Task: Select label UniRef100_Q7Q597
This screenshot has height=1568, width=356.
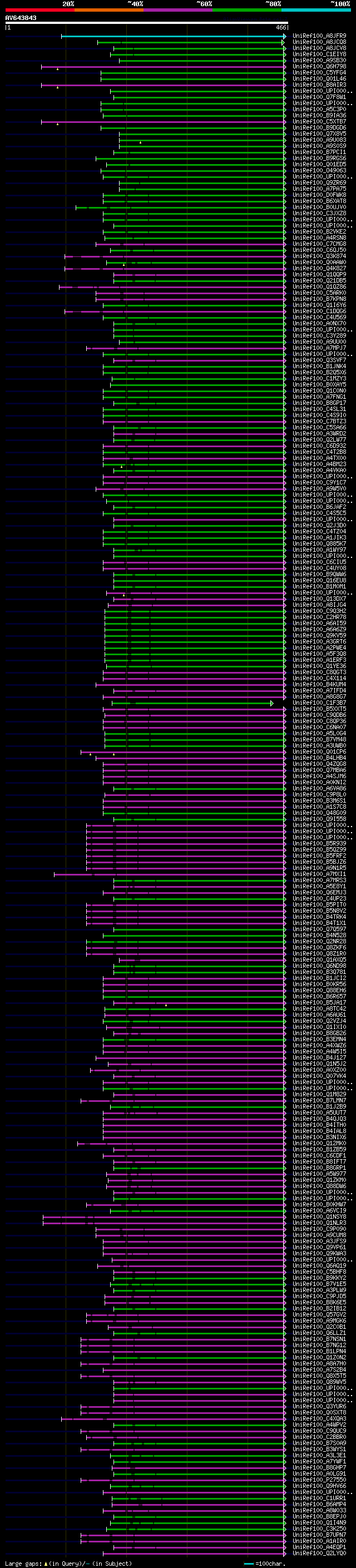Action: (319, 929)
